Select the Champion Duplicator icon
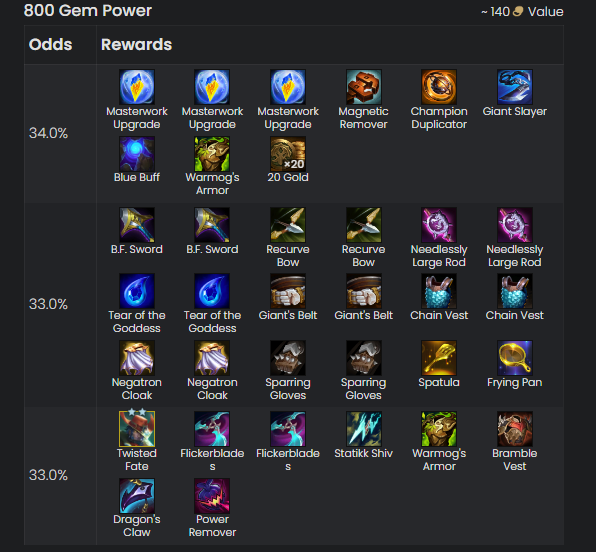 tap(439, 87)
